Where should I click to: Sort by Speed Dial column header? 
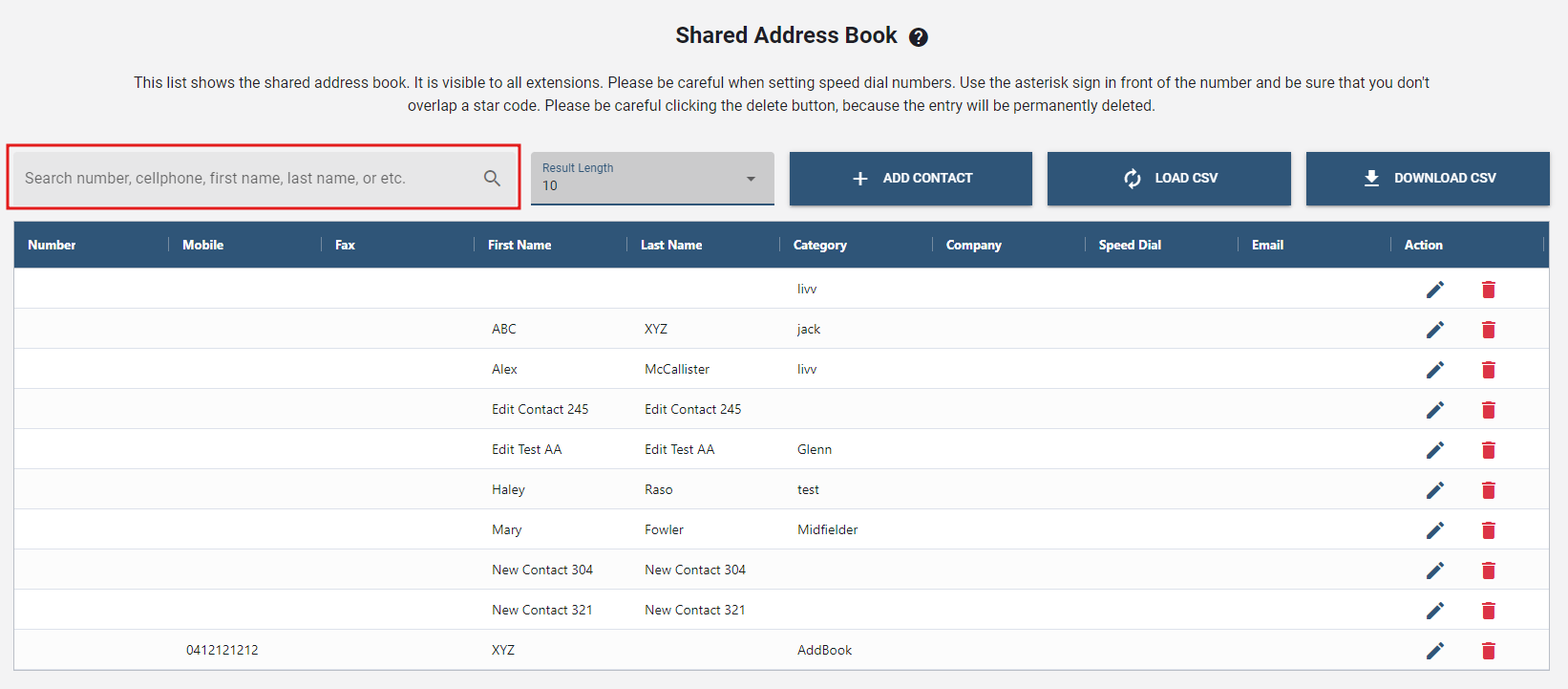[x=1130, y=246]
